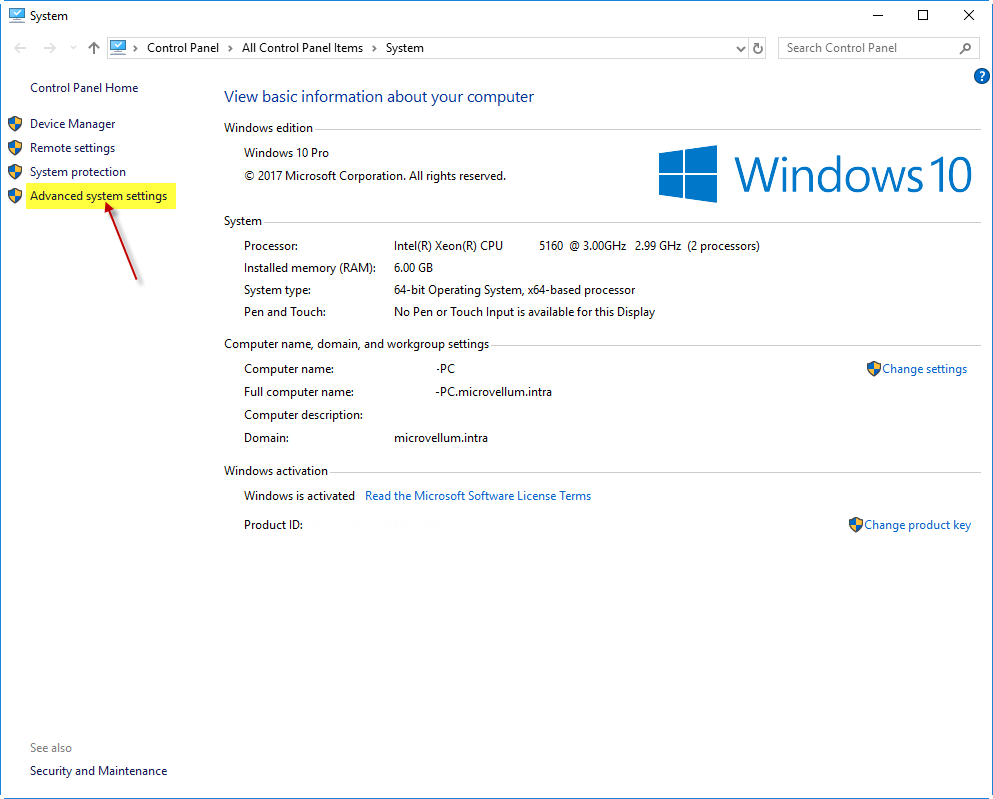Expand chevron after All Control Panel Items
Image resolution: width=993 pixels, height=799 pixels.
click(374, 49)
